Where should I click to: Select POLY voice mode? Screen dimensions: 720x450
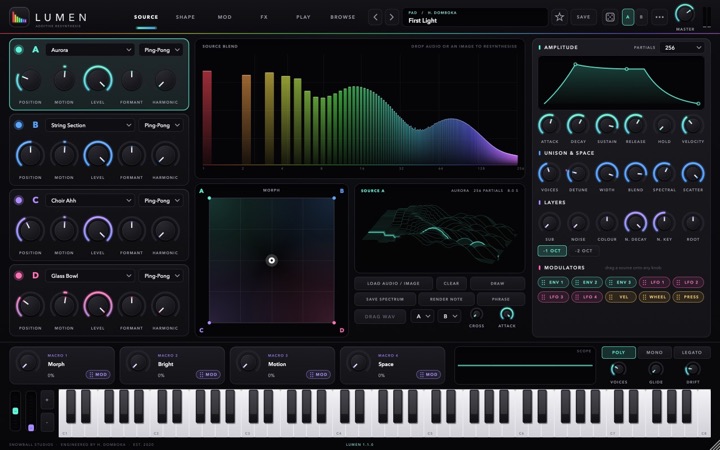619,352
